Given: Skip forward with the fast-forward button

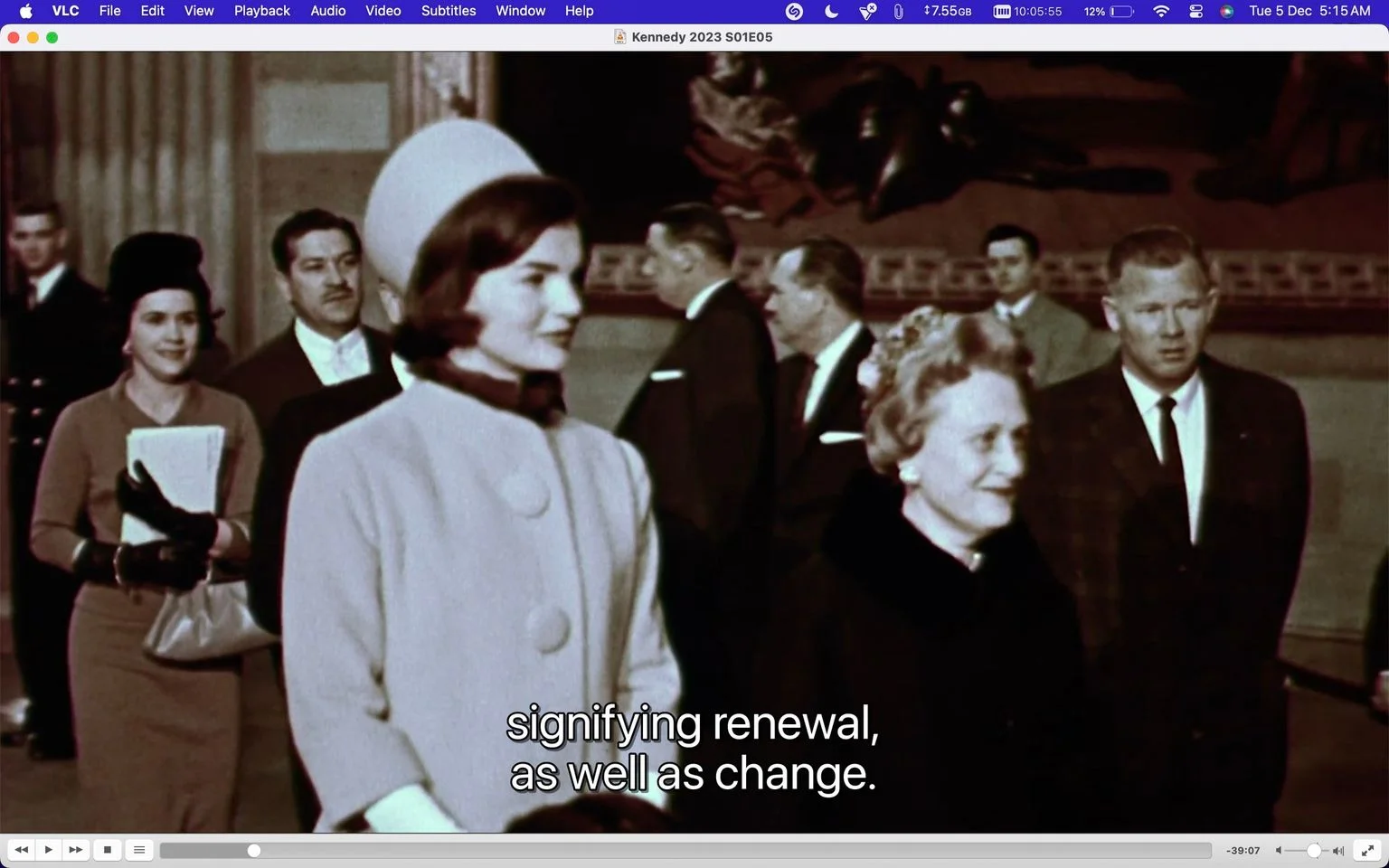Looking at the screenshot, I should tap(76, 850).
